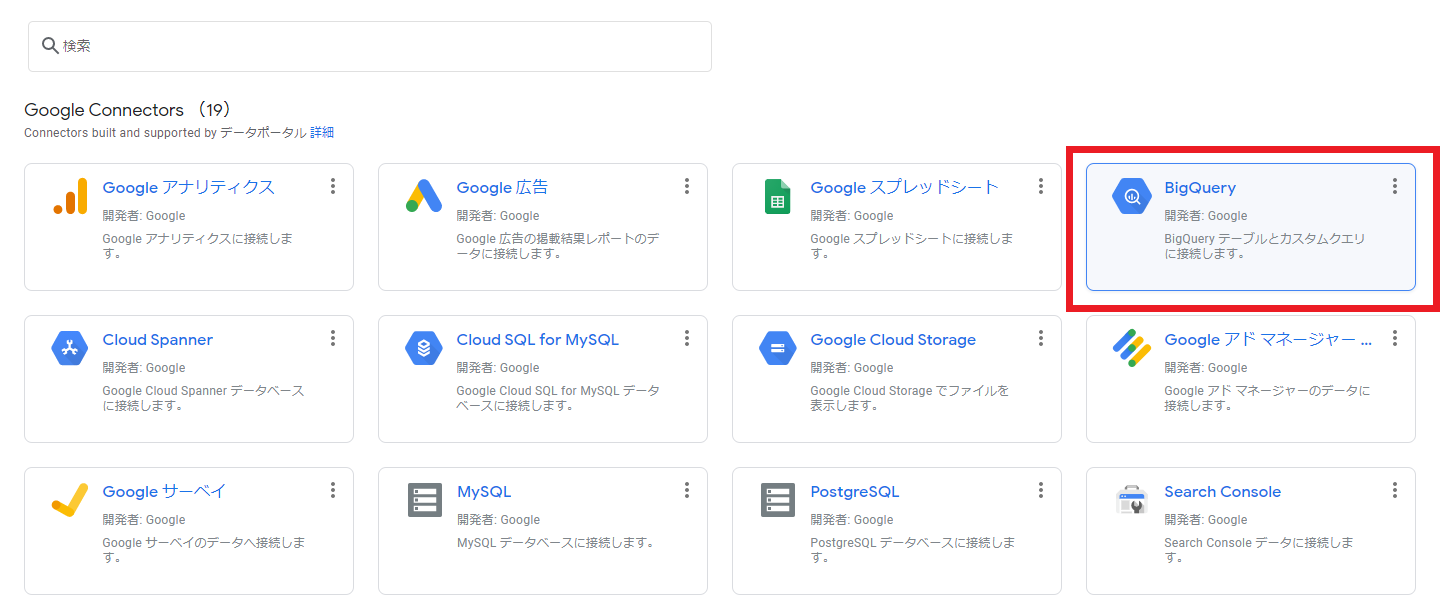Click the Google 広告 connector icon
Image resolution: width=1446 pixels, height=605 pixels.
424,196
